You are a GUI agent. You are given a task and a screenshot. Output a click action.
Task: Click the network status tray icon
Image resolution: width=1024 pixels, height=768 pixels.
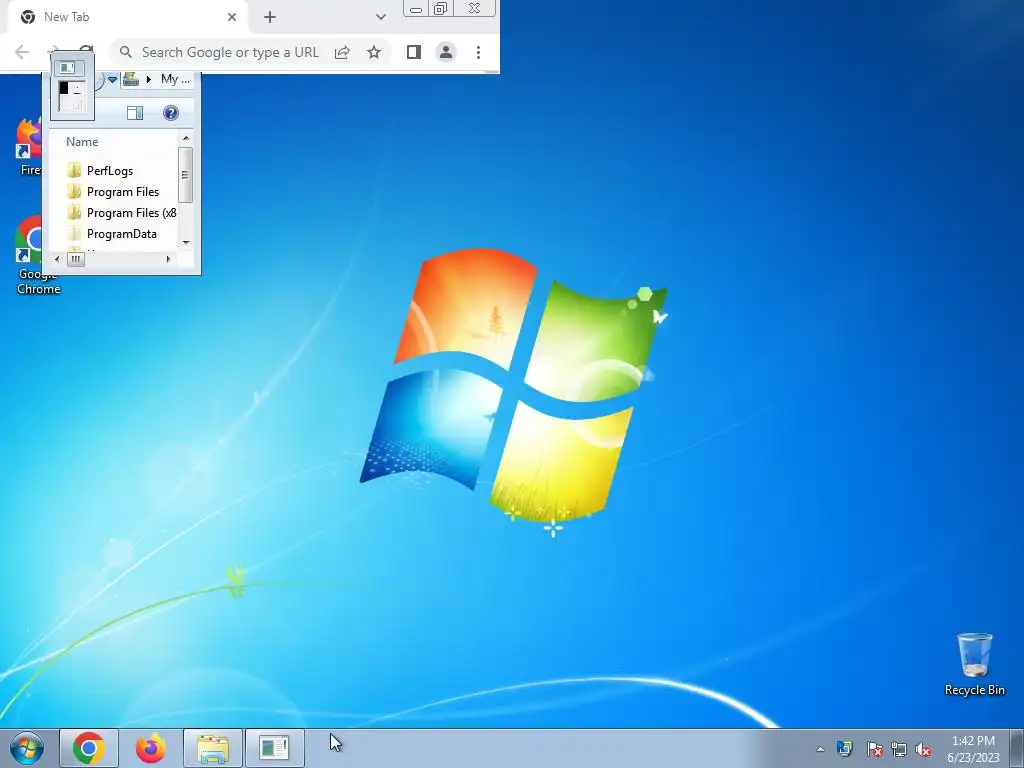[899, 749]
